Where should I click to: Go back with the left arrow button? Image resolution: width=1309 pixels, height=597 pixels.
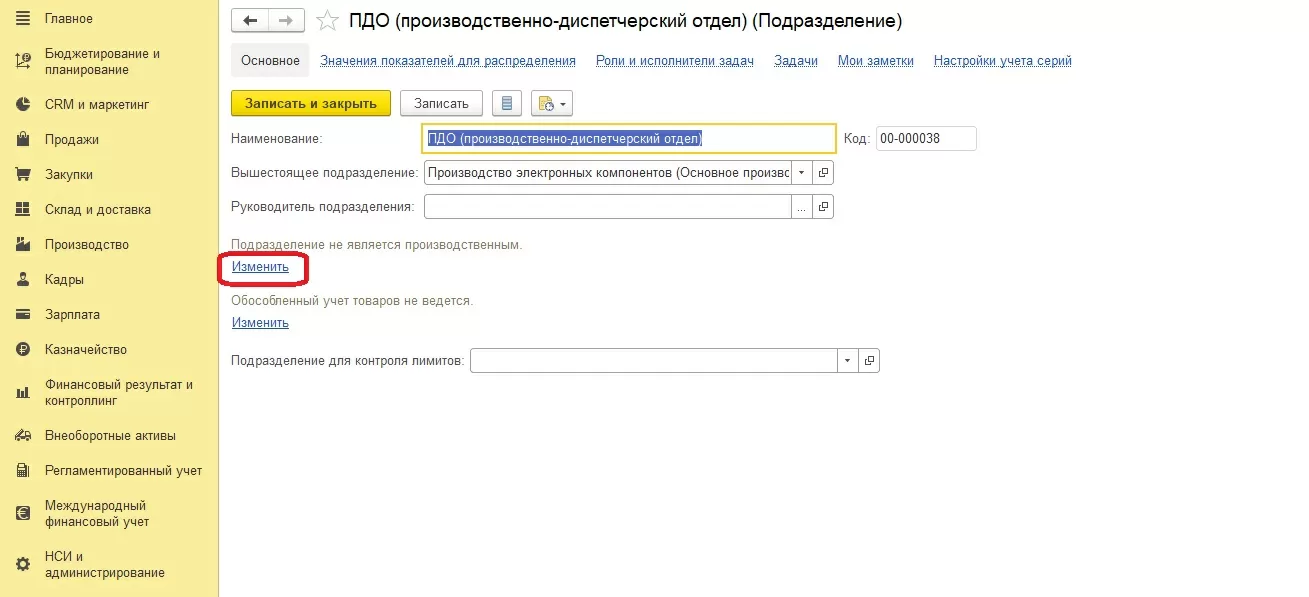250,20
